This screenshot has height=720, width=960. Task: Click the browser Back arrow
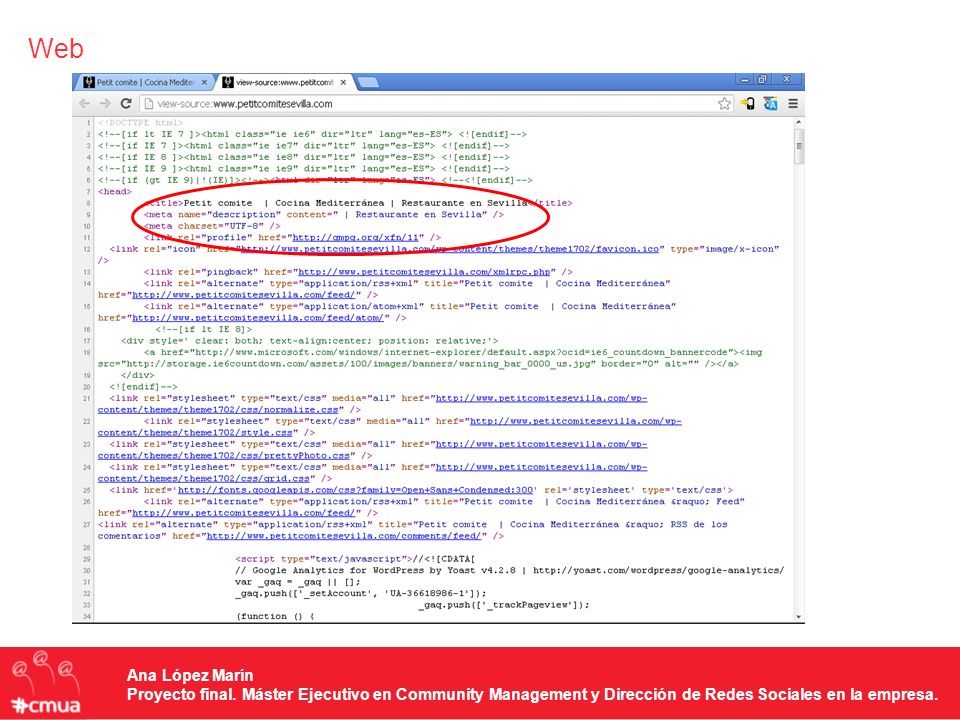pos(84,103)
